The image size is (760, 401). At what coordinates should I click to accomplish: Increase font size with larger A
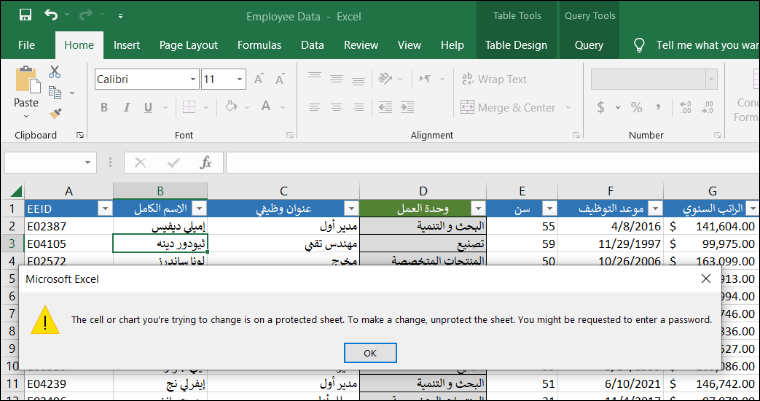(x=259, y=79)
